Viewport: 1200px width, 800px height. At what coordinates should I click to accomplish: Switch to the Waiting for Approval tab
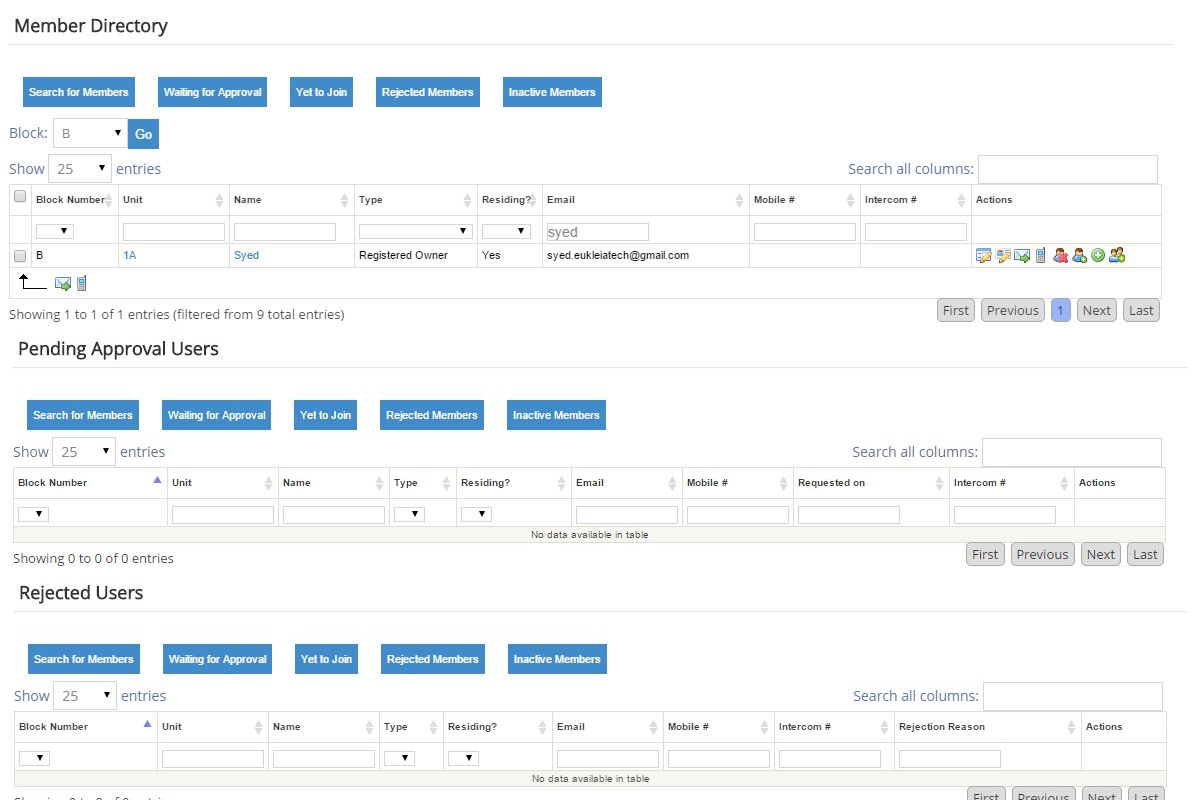[x=212, y=91]
